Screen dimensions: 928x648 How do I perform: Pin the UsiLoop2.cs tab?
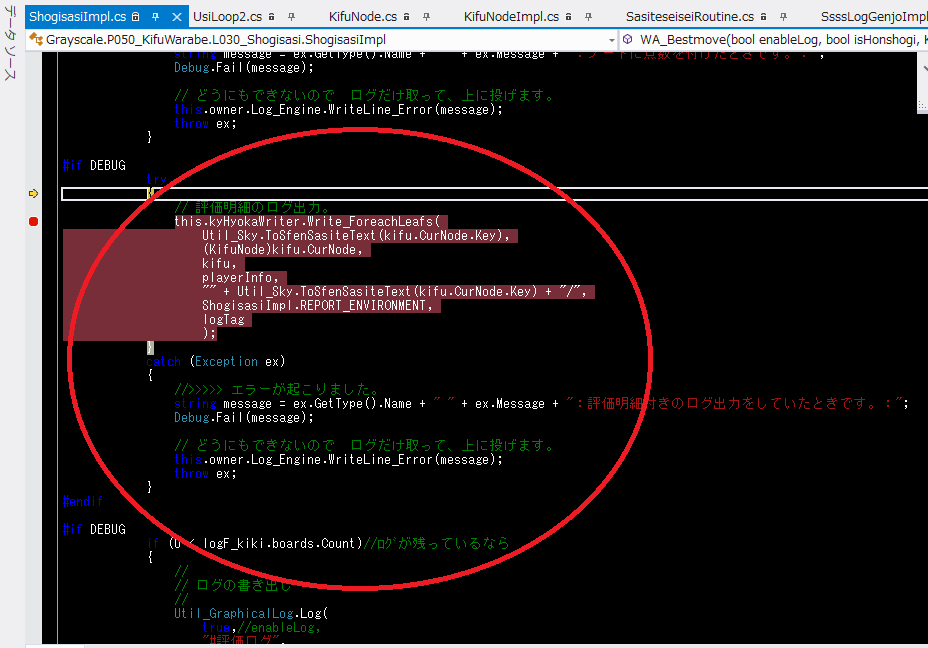click(x=291, y=17)
